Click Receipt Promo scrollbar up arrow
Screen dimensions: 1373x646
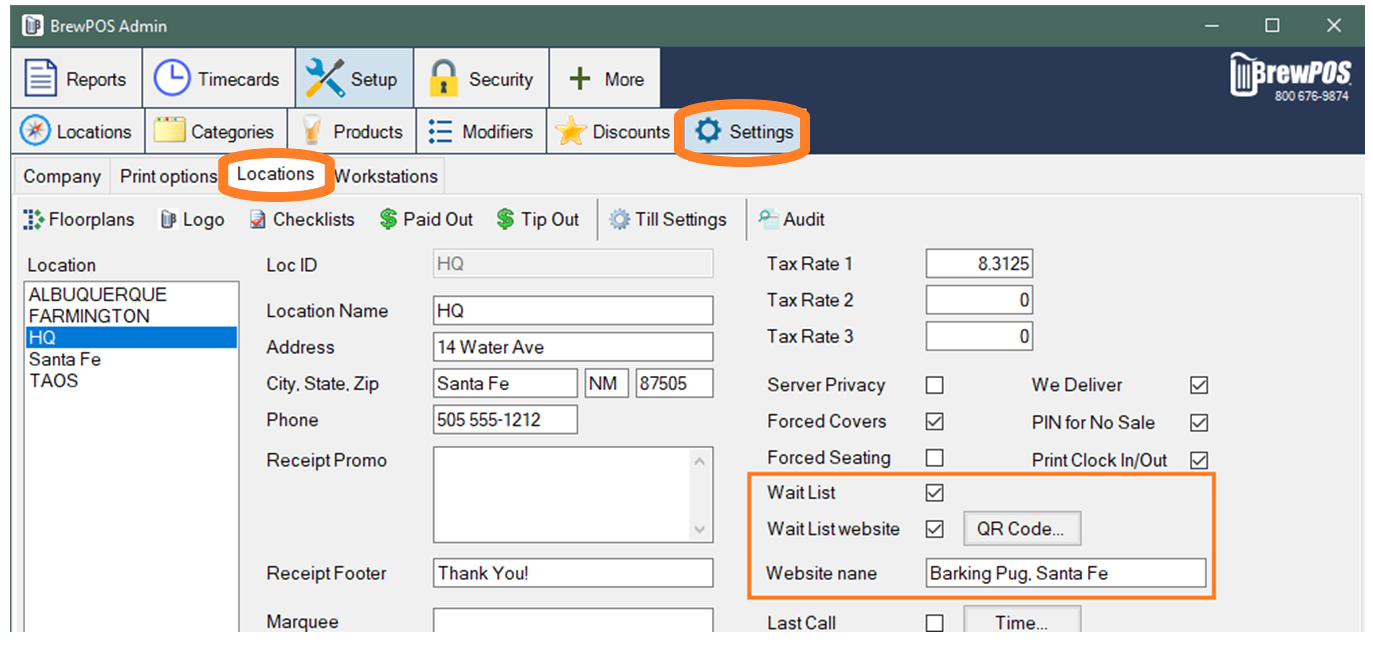coord(700,460)
